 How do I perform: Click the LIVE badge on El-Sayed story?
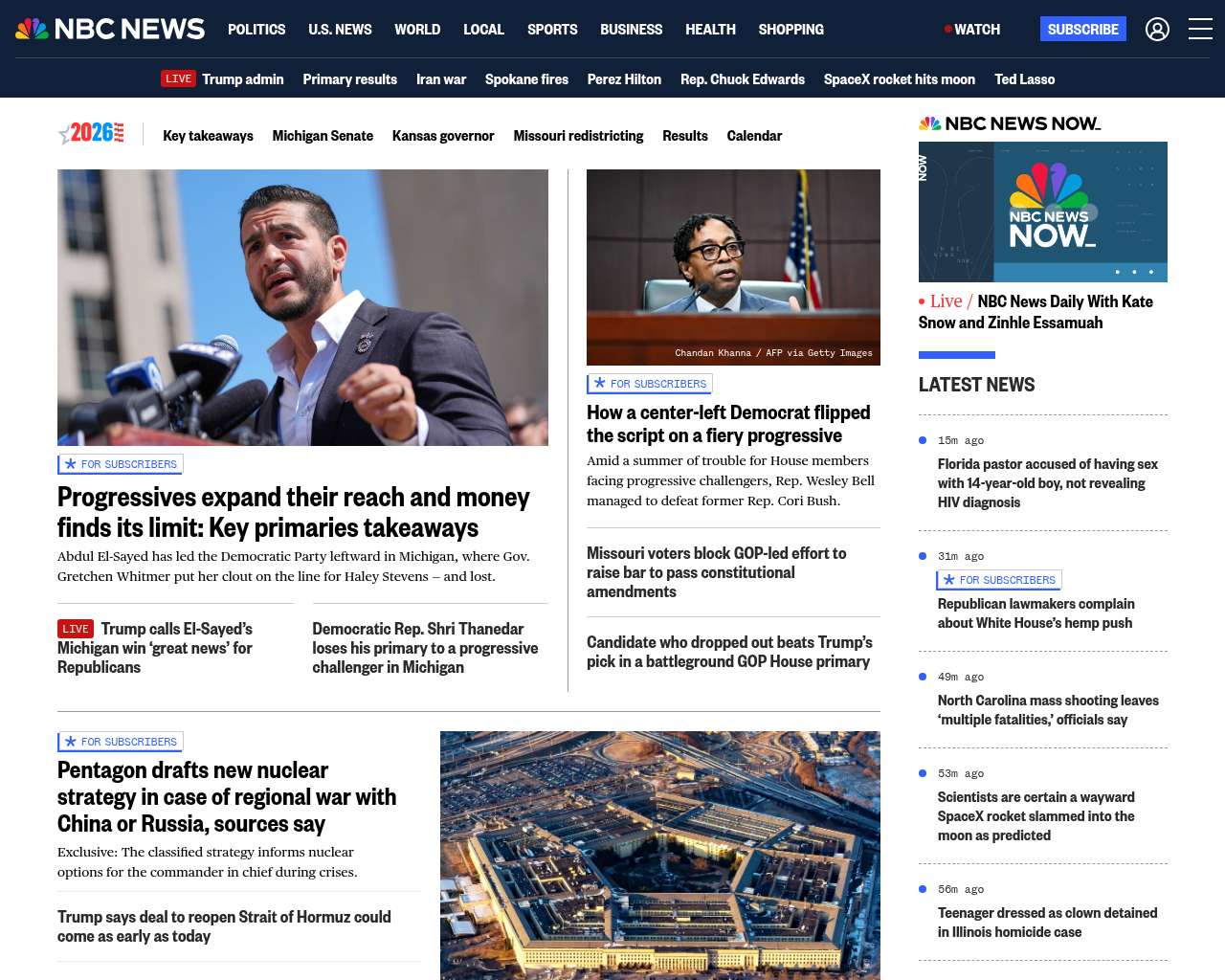click(x=76, y=629)
